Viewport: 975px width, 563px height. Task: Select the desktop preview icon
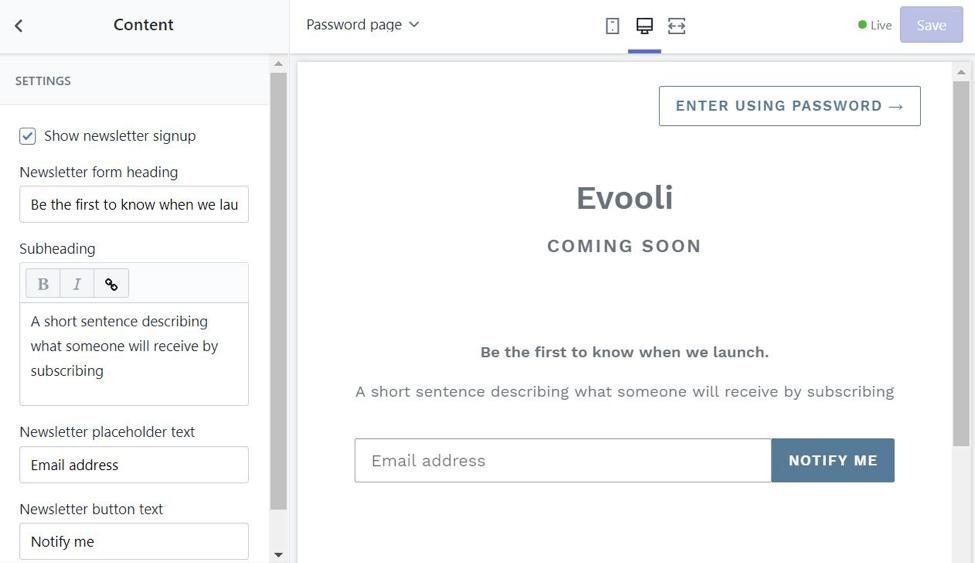645,26
